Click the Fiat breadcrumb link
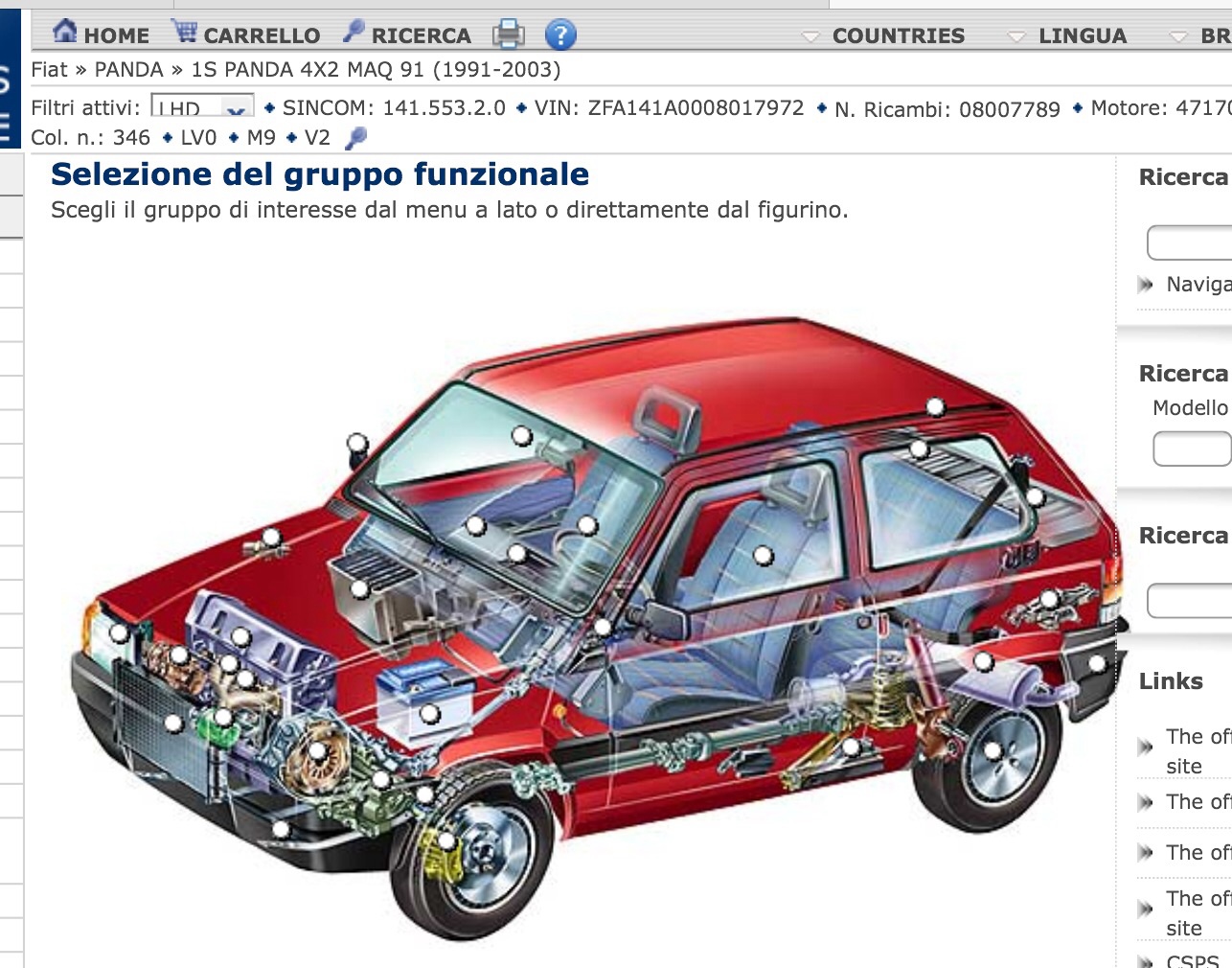Image resolution: width=1232 pixels, height=968 pixels. tap(49, 70)
